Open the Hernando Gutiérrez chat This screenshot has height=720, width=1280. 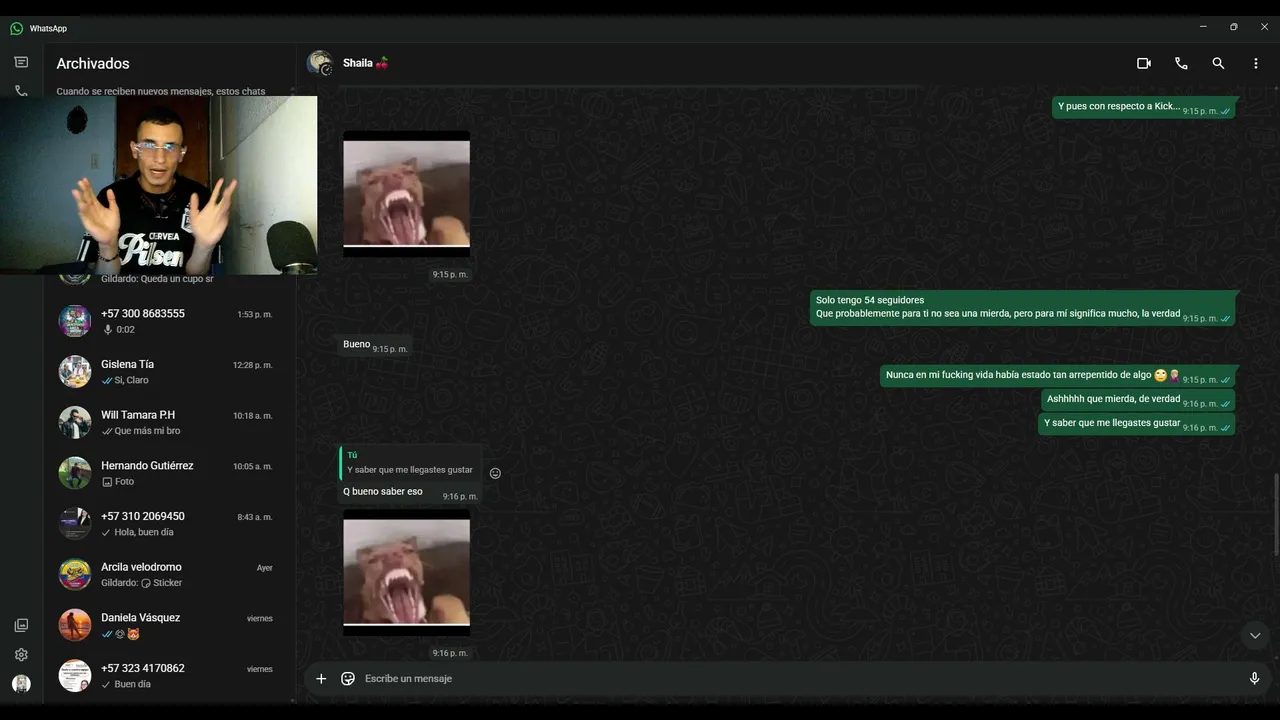point(169,473)
